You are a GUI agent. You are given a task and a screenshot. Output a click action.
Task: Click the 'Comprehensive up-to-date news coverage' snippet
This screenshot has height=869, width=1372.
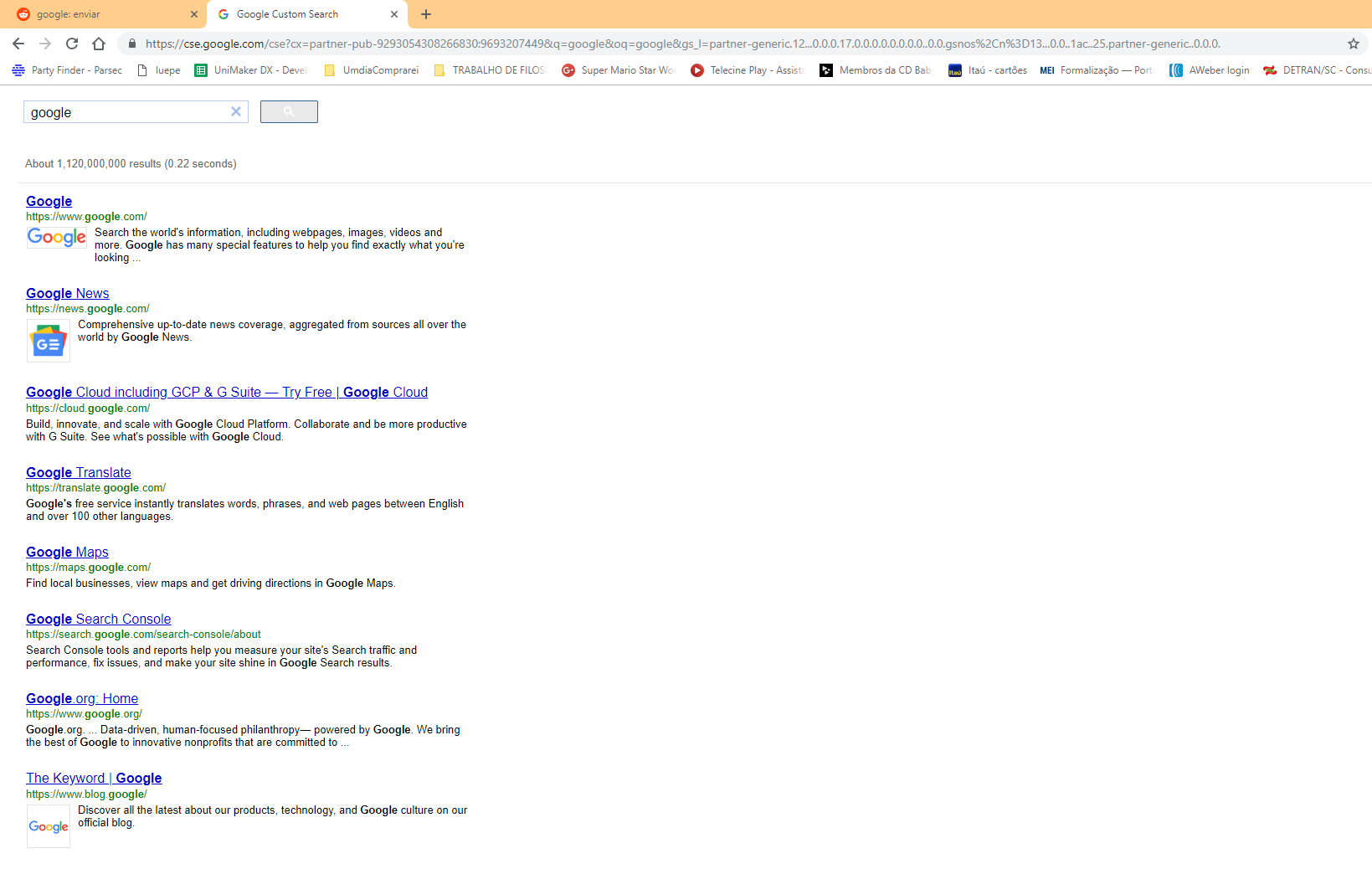pos(272,331)
